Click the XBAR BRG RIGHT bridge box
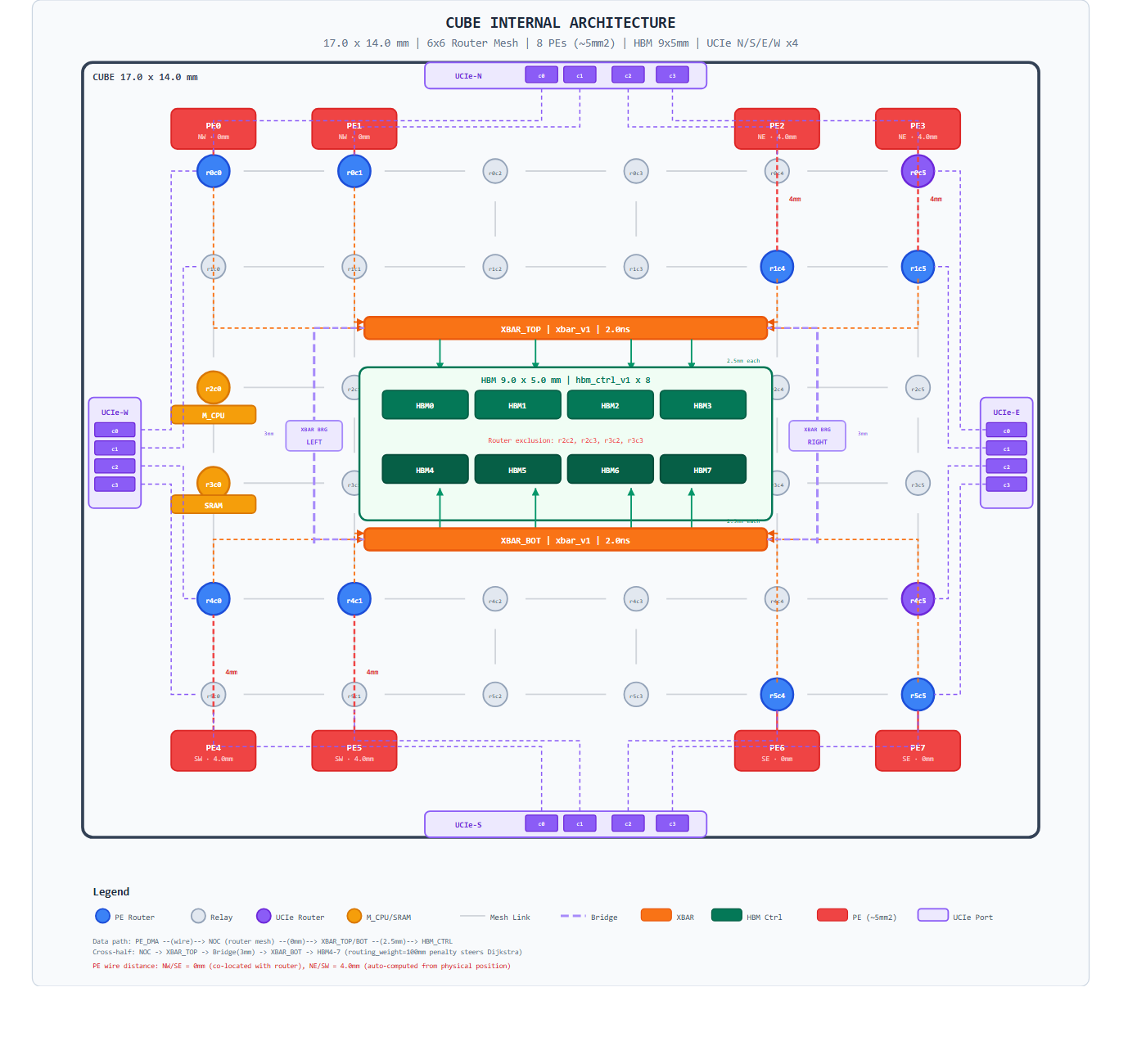 pyautogui.click(x=817, y=435)
